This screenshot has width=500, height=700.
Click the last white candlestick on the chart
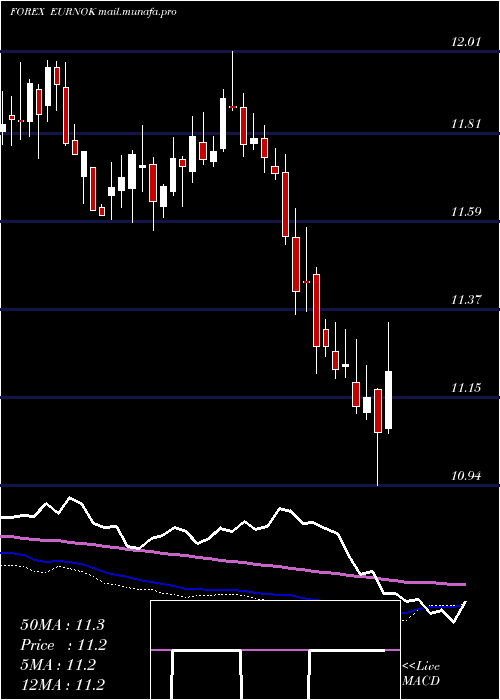388,400
